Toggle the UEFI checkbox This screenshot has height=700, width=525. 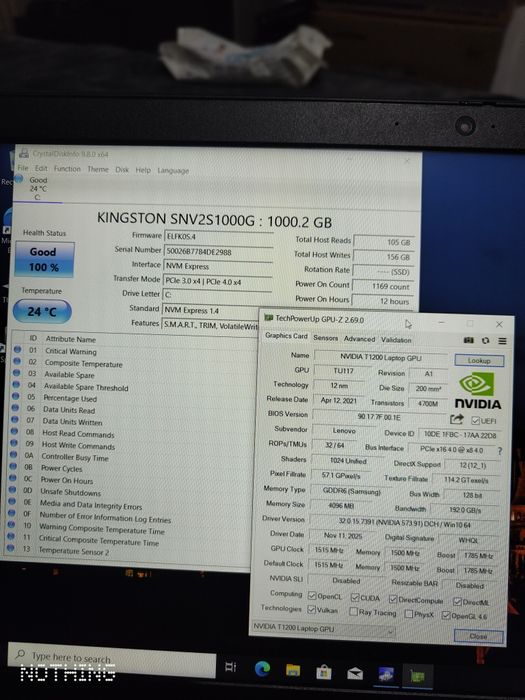coord(475,421)
